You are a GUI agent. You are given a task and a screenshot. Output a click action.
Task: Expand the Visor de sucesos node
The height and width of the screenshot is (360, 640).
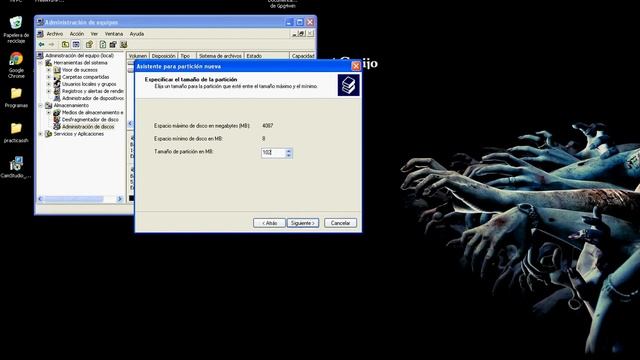point(49,70)
